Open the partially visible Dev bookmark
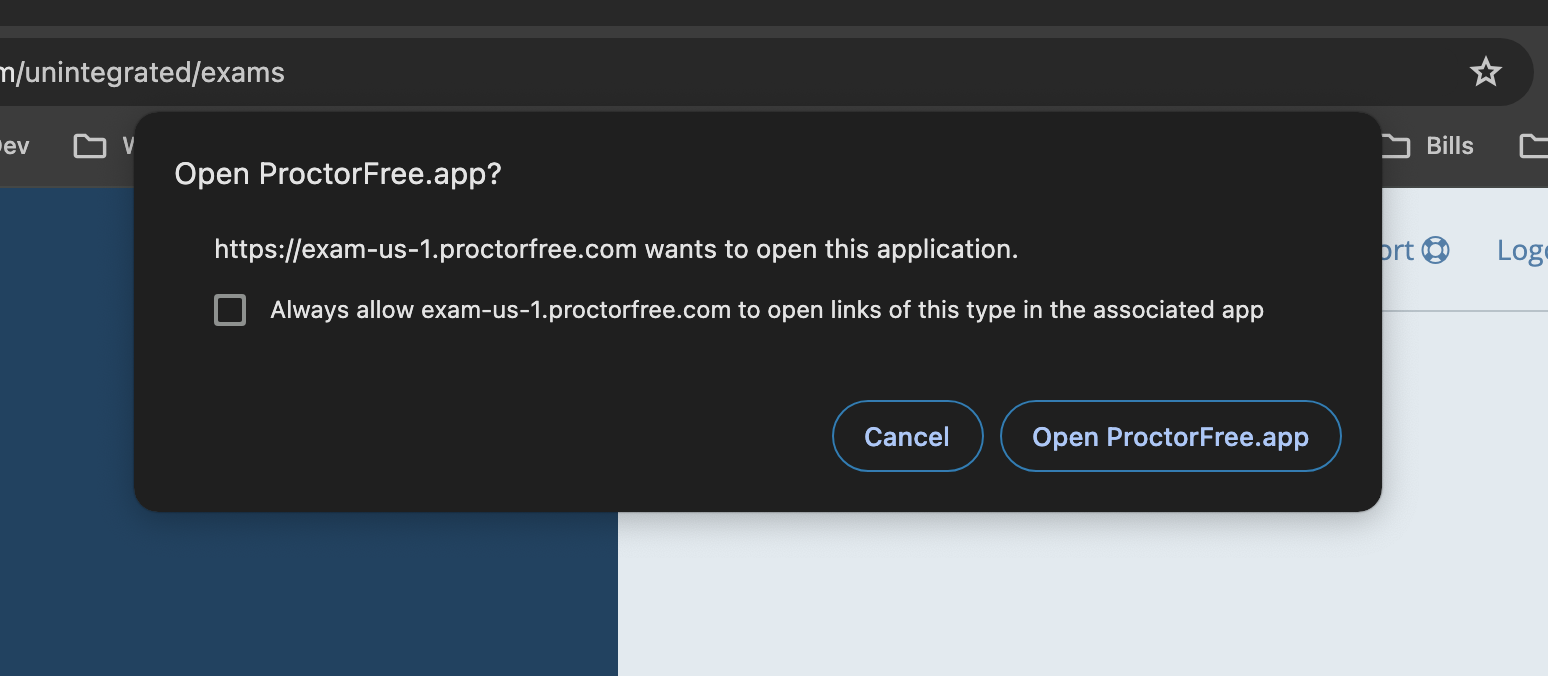 pos(12,146)
